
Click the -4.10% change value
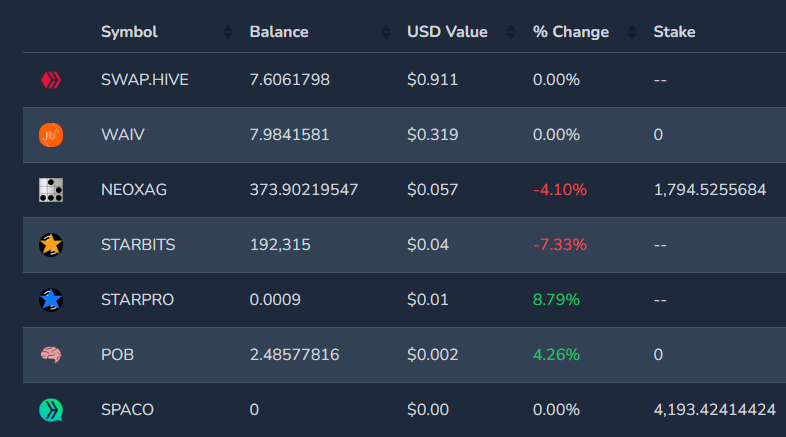coord(559,190)
